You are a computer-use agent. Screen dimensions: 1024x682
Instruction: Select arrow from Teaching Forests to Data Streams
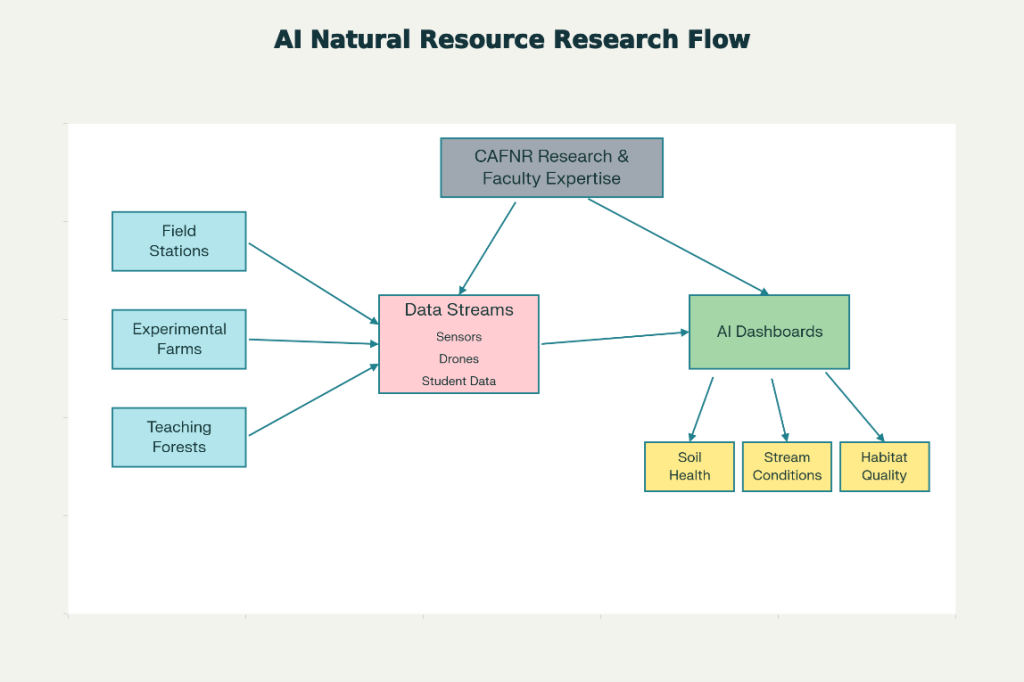313,400
